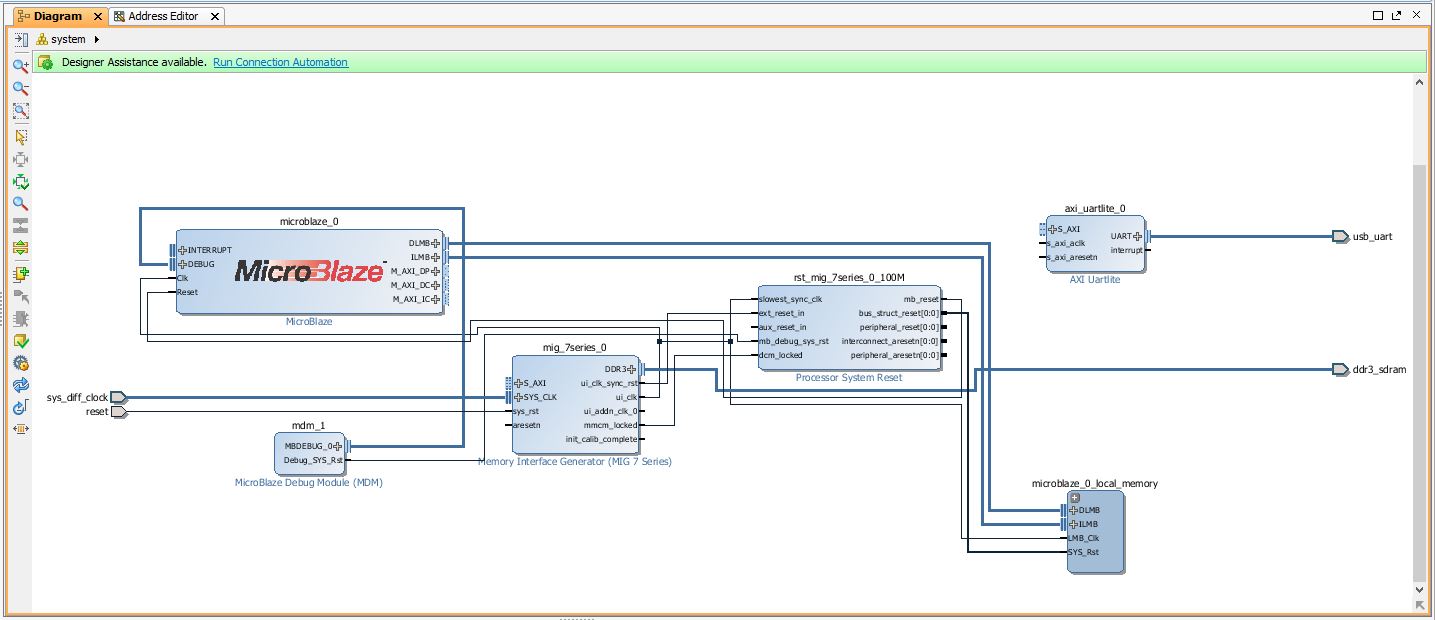Close the Diagram tab
The width and height of the screenshot is (1435, 620).
pyautogui.click(x=98, y=17)
